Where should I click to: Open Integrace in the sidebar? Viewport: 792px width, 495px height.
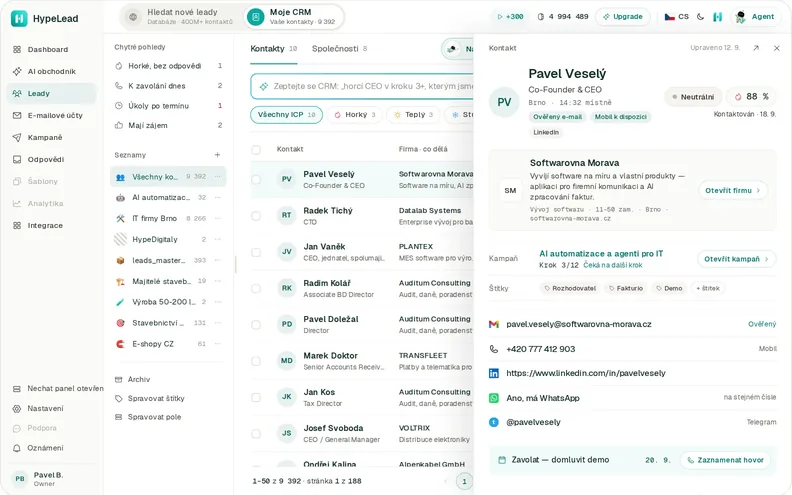coord(45,225)
